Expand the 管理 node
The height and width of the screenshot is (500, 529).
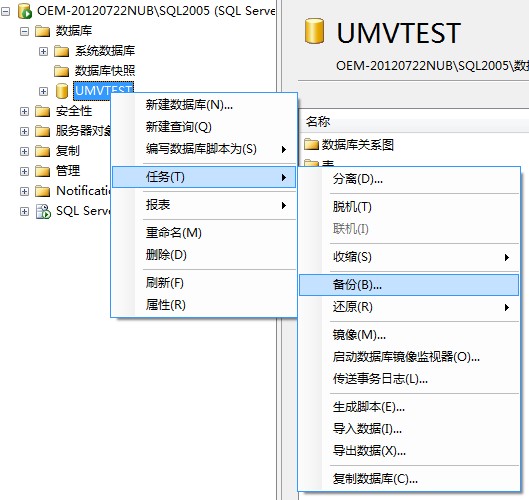pyautogui.click(x=24, y=171)
